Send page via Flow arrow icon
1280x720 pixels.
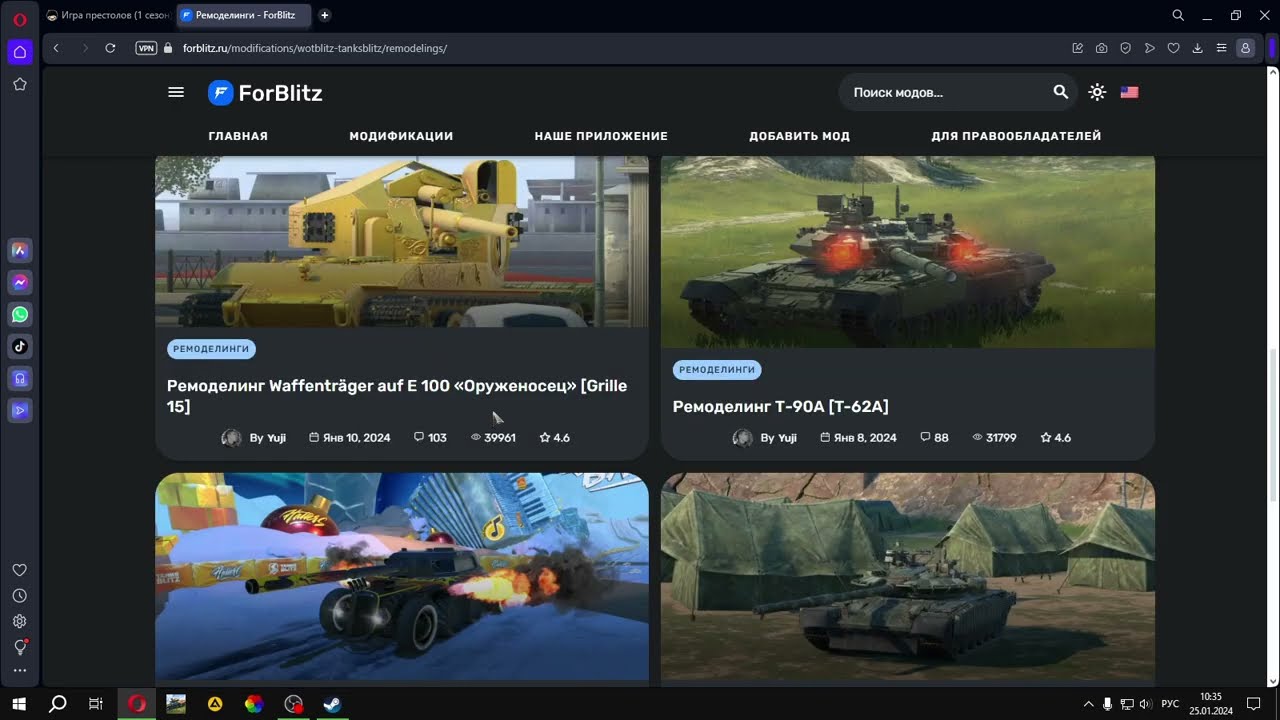coord(1149,48)
